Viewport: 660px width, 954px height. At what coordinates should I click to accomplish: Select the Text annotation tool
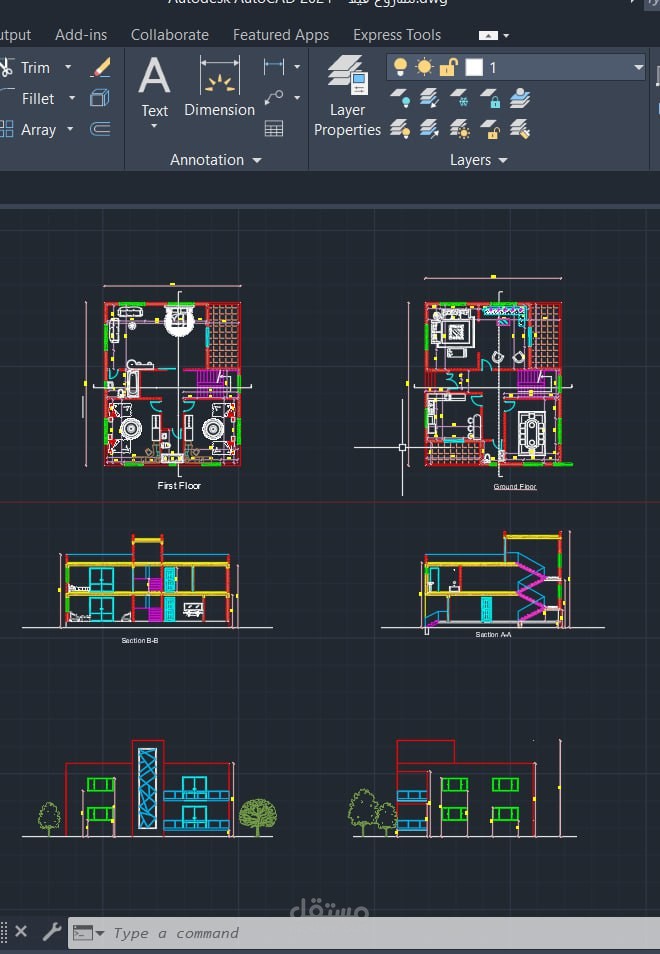155,86
